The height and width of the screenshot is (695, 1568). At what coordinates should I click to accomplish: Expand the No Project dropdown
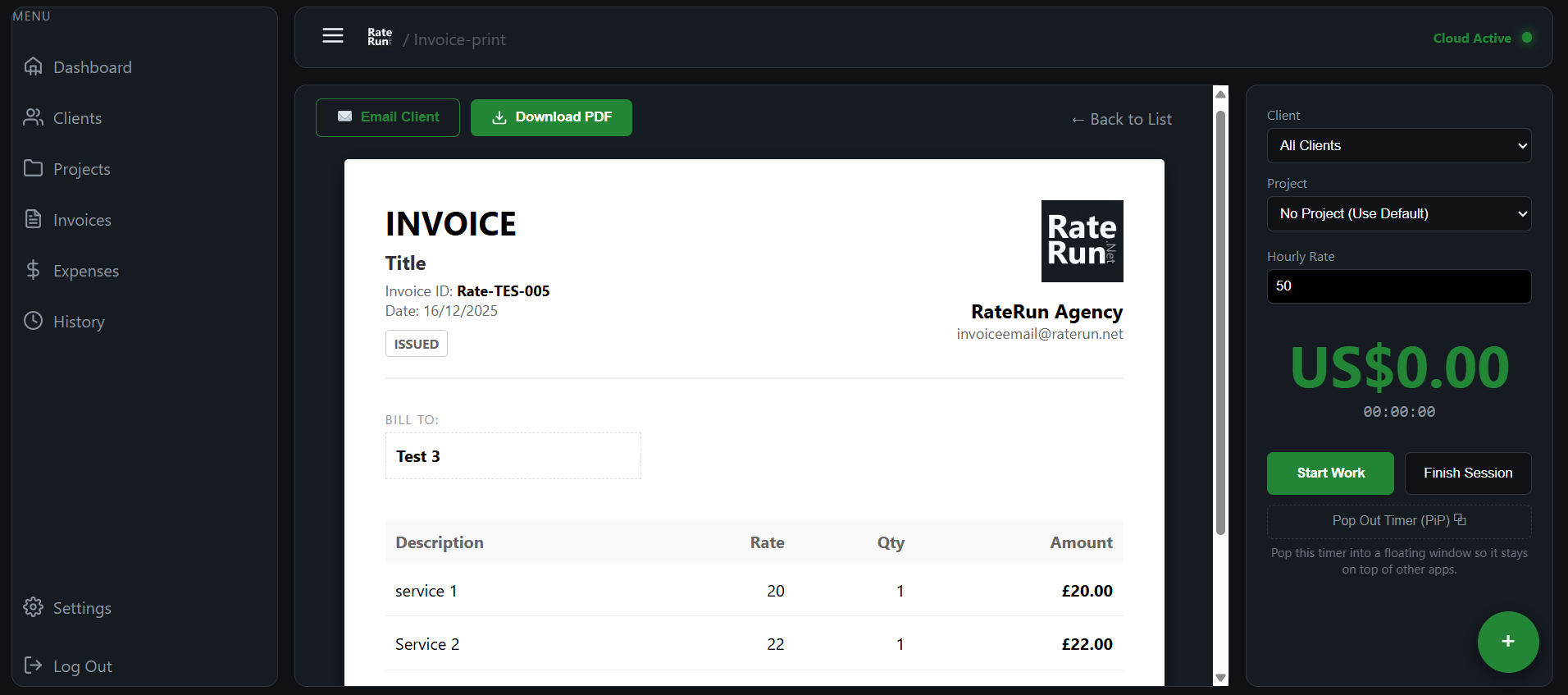point(1398,214)
